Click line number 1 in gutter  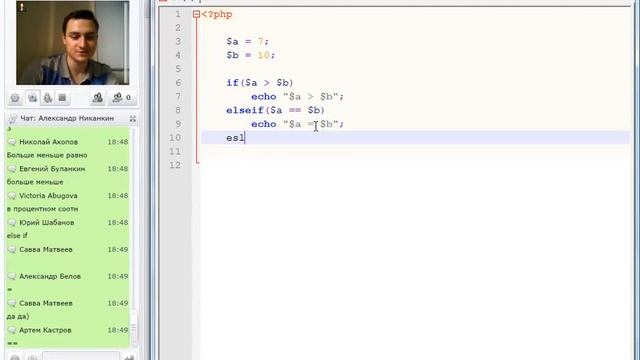point(178,14)
